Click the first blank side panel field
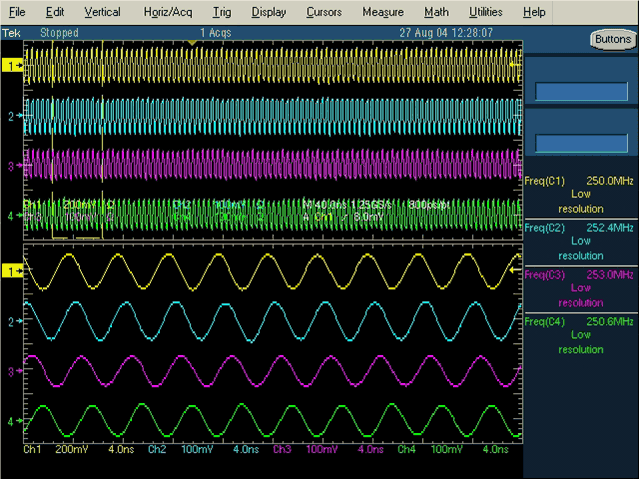The image size is (639, 479). click(581, 91)
